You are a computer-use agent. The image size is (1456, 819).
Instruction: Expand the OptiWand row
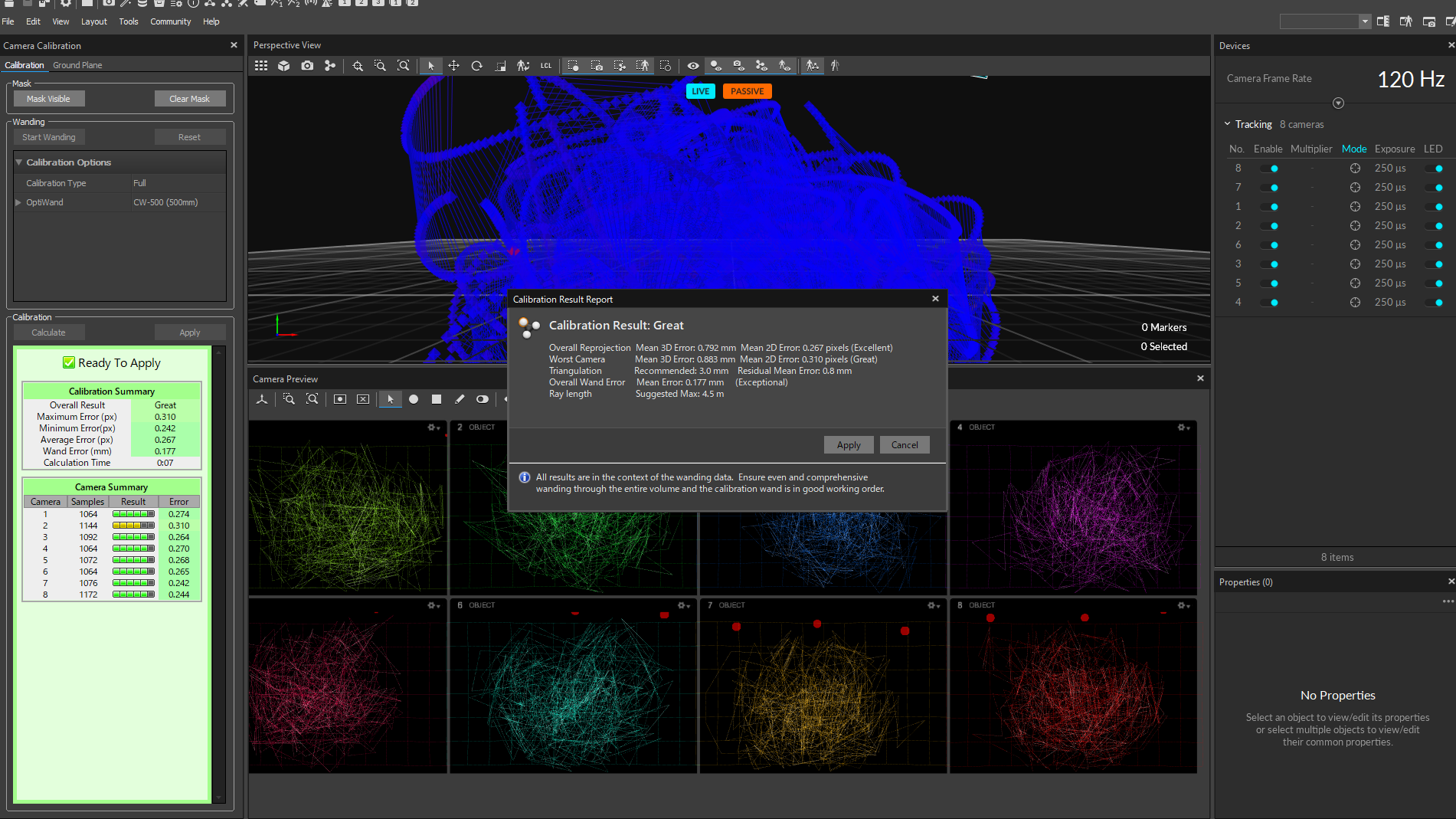click(x=18, y=202)
